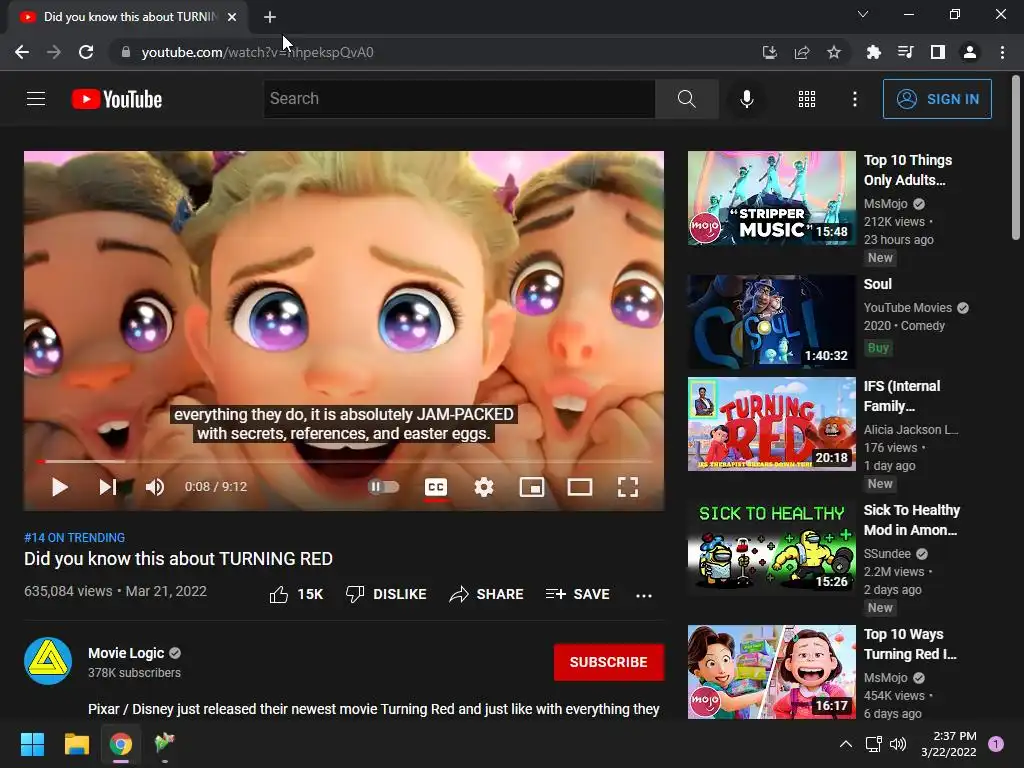Start voice search with microphone icon
The image size is (1024, 768).
[x=746, y=99]
